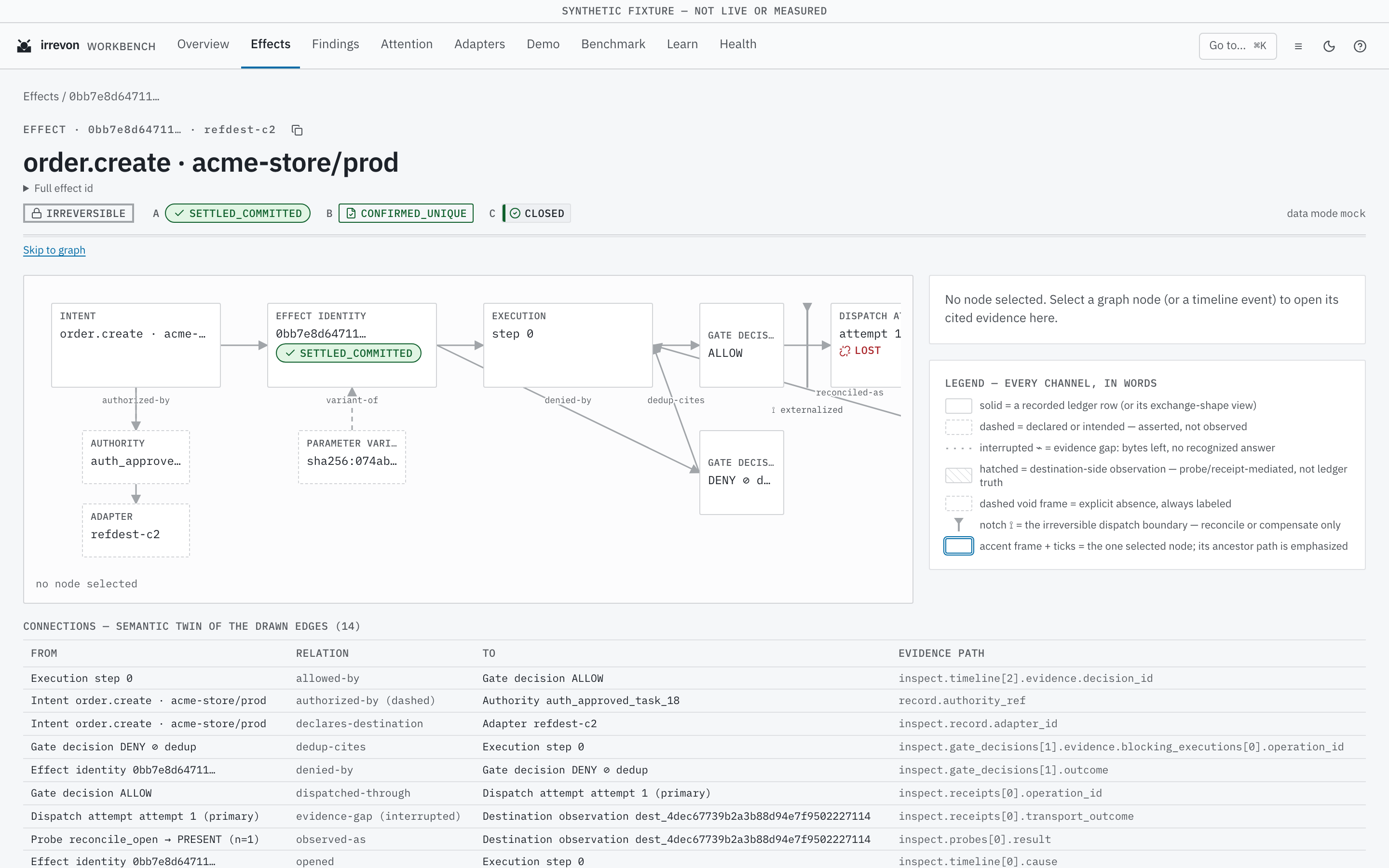Click the "dedup-cites" edge label in graph

point(676,400)
